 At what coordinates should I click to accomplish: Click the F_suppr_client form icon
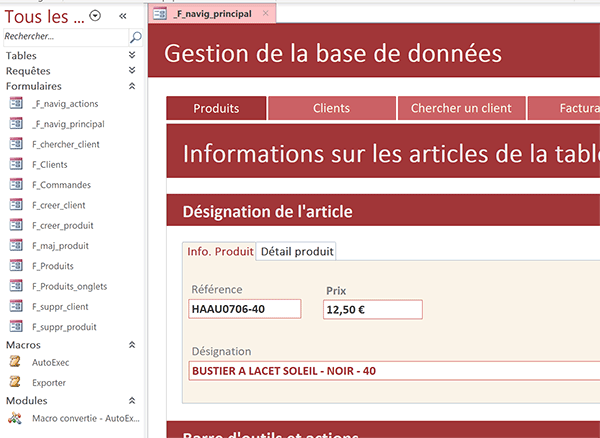pos(16,306)
